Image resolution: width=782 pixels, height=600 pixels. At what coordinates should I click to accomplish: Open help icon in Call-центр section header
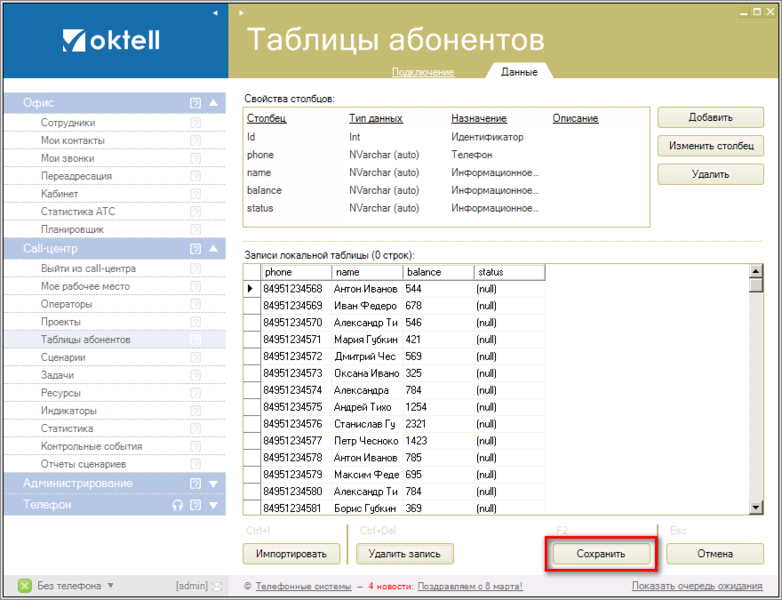[195, 249]
